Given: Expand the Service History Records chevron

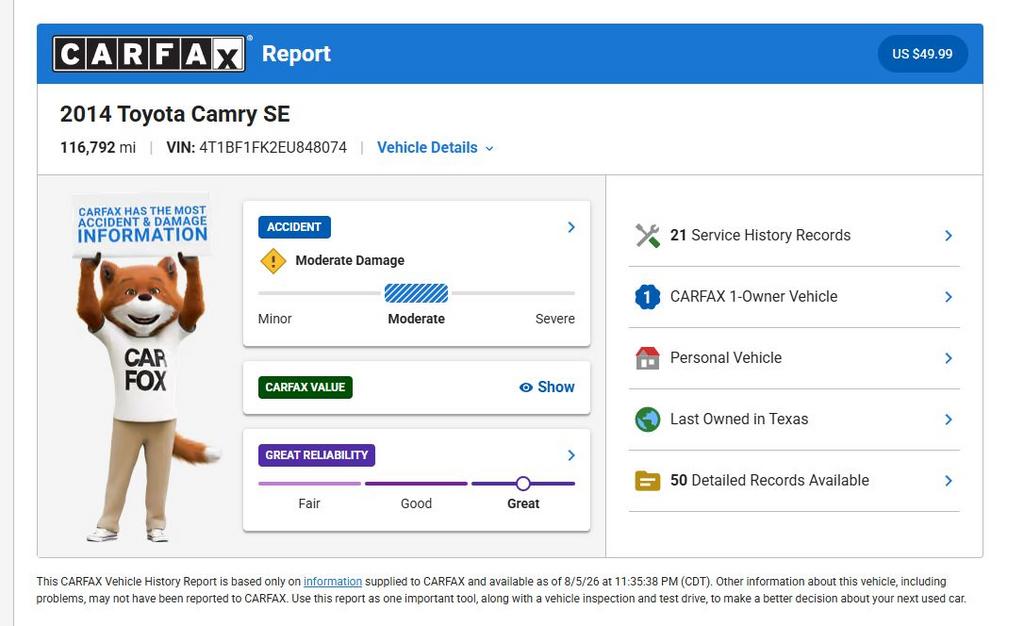Looking at the screenshot, I should pos(948,236).
